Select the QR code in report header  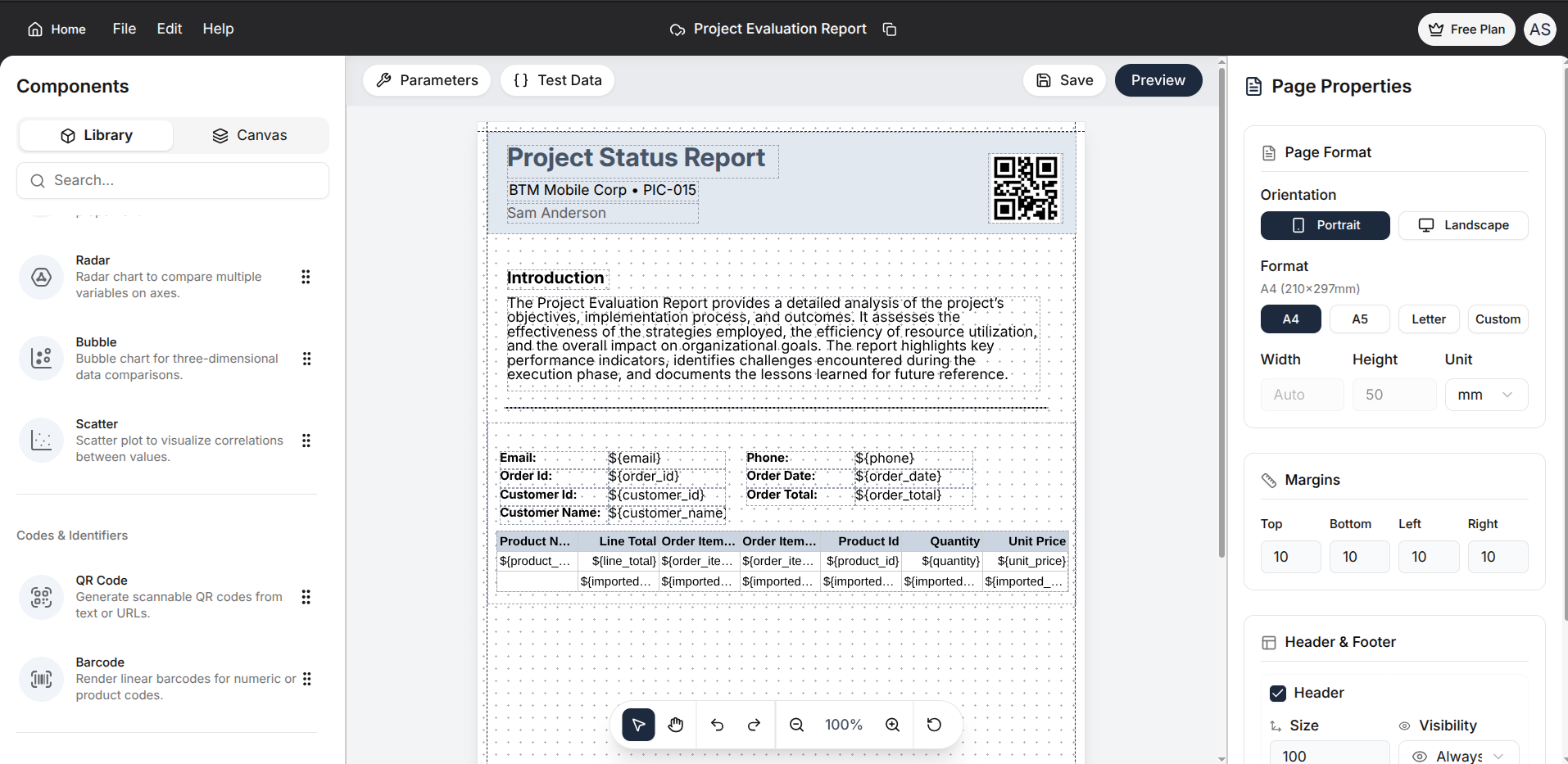tap(1025, 188)
